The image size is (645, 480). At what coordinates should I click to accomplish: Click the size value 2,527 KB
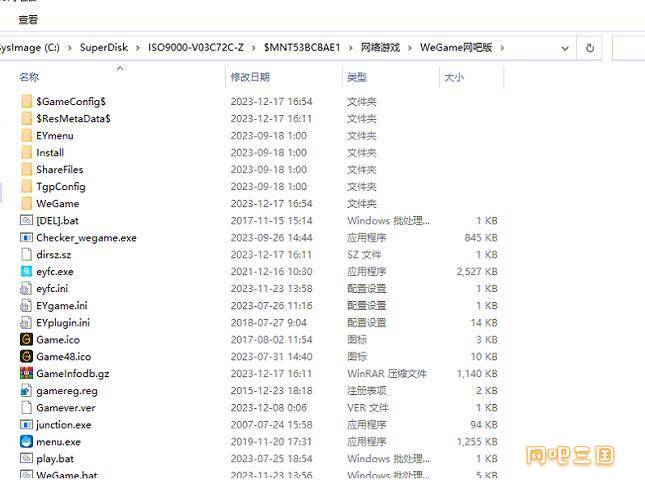477,272
